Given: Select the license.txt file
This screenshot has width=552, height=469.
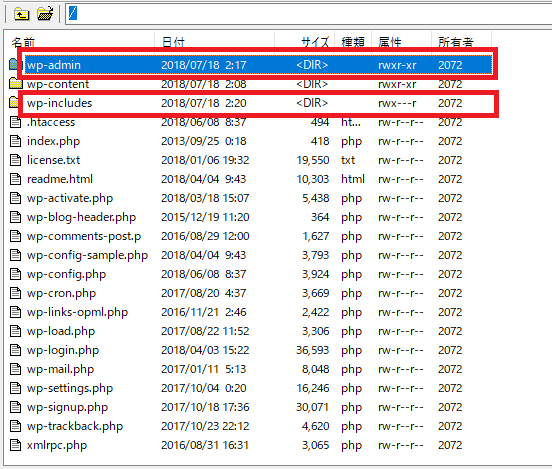Looking at the screenshot, I should 54,160.
